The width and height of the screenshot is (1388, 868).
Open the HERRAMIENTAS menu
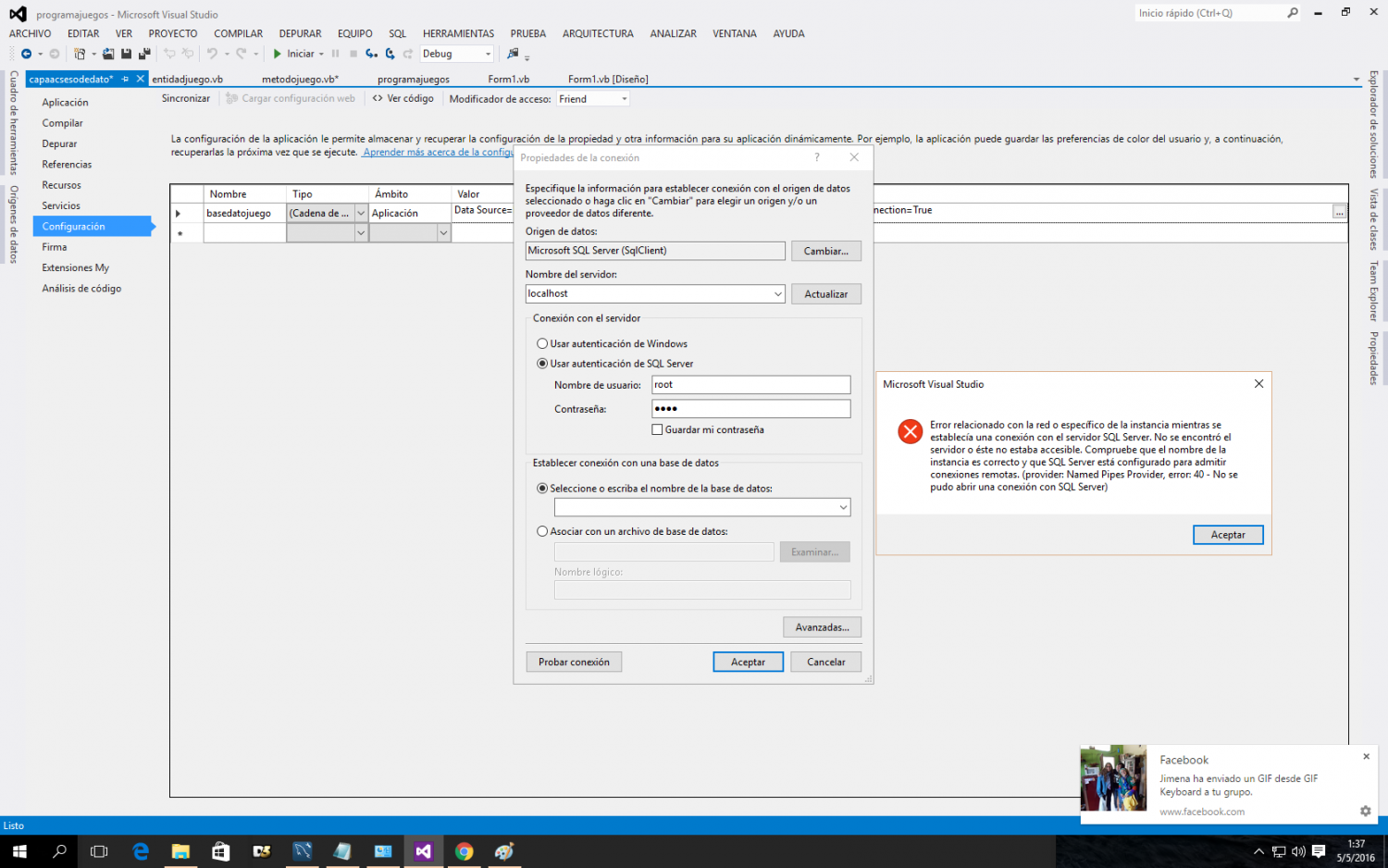tap(459, 33)
